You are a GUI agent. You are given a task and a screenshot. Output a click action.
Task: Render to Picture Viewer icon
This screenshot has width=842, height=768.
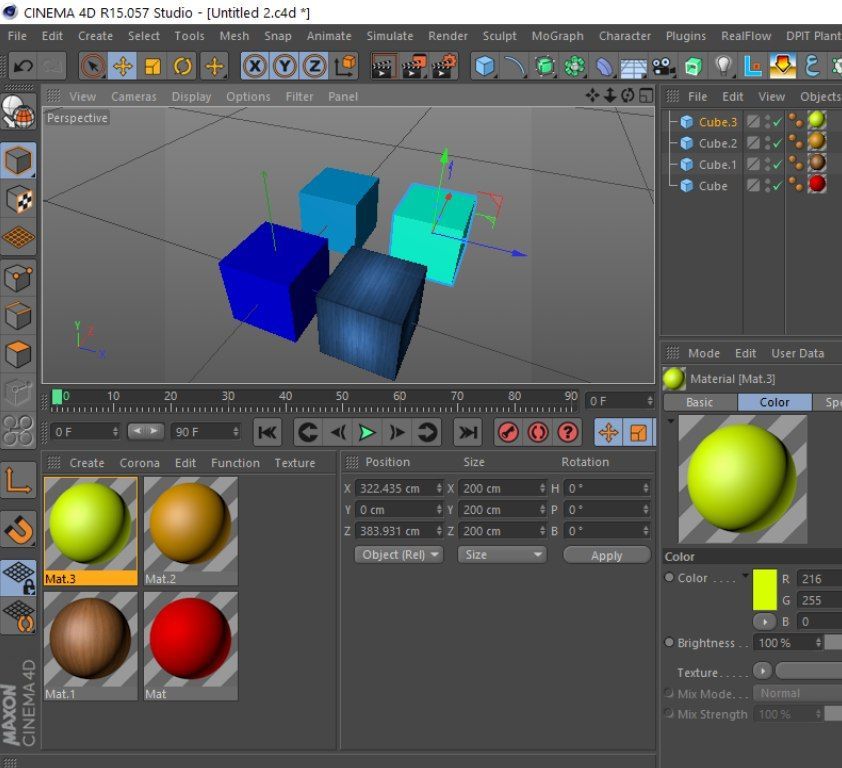(x=414, y=66)
